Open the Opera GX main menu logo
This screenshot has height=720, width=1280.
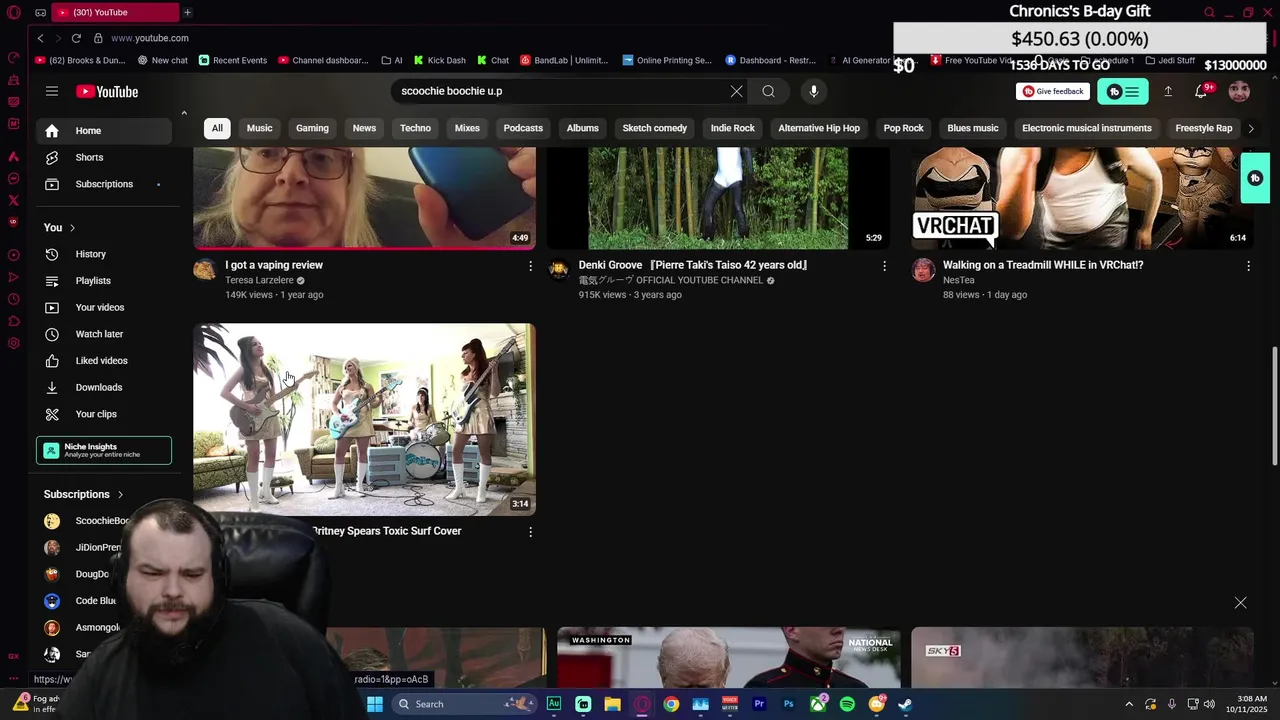coord(14,12)
